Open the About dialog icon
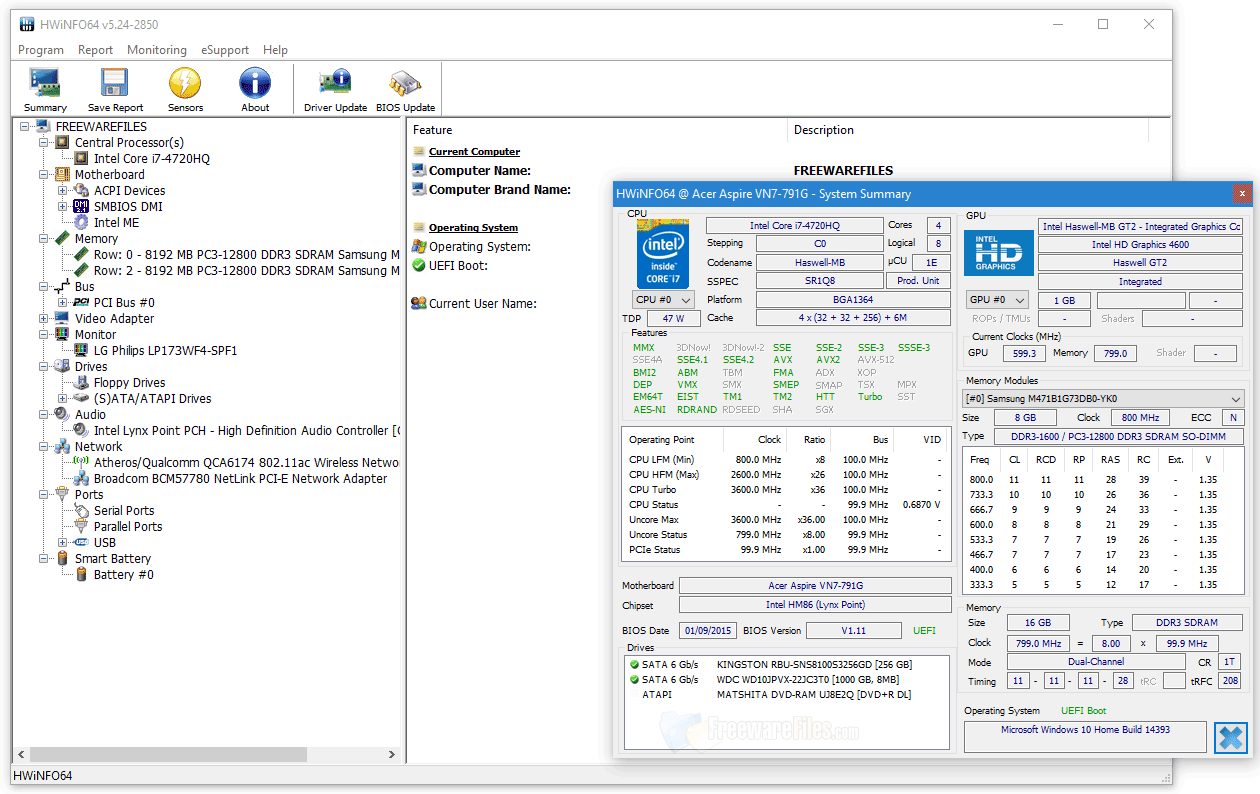This screenshot has width=1260, height=794. click(254, 88)
